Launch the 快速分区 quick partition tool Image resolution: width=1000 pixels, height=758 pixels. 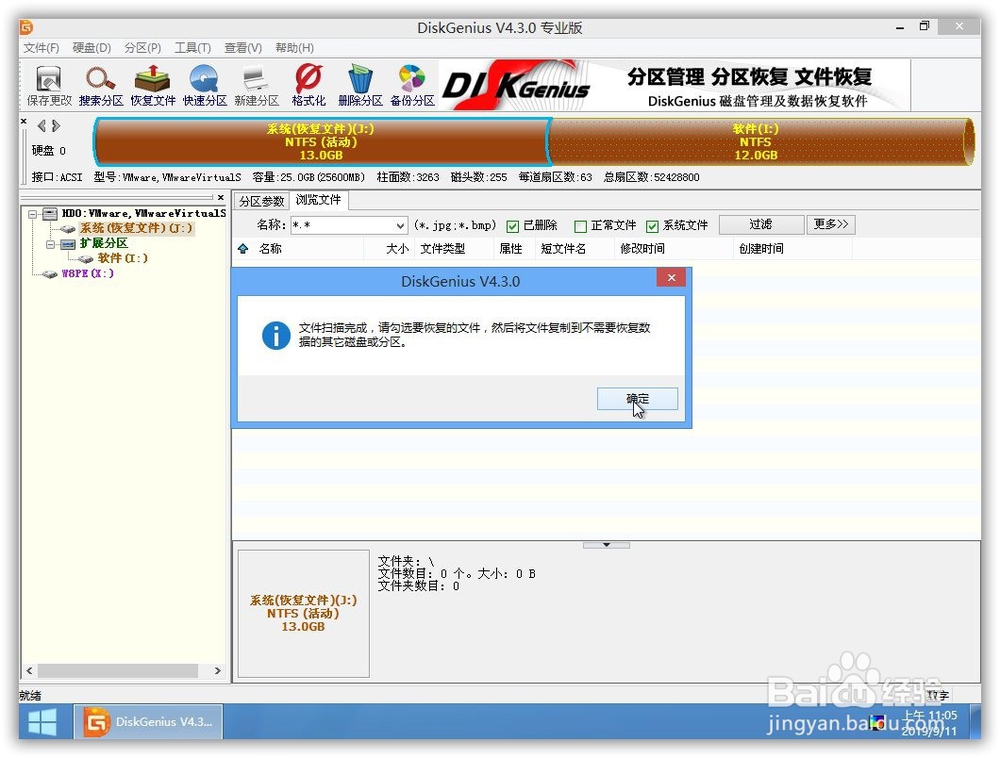203,84
